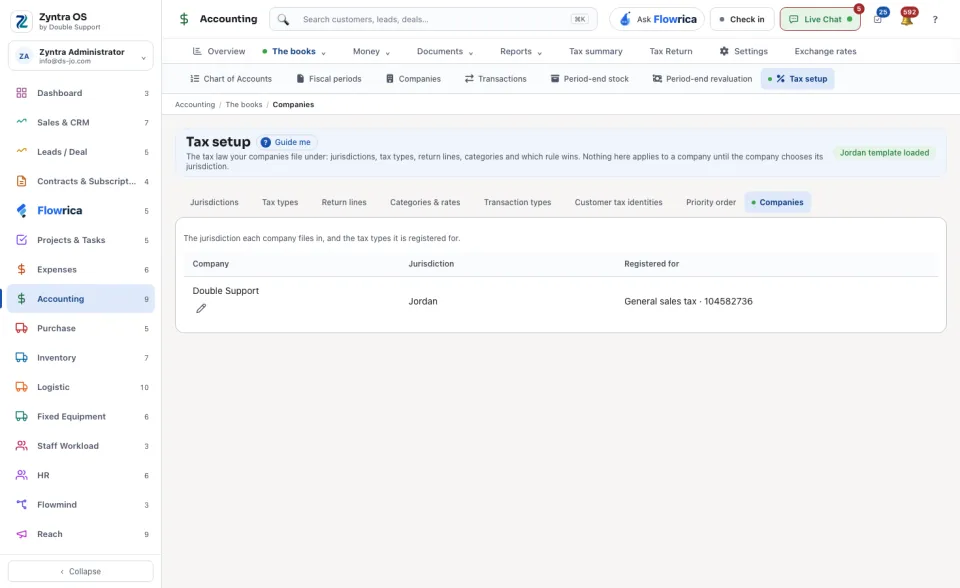This screenshot has height=588, width=960.
Task: Click the help question mark icon
Action: [935, 20]
